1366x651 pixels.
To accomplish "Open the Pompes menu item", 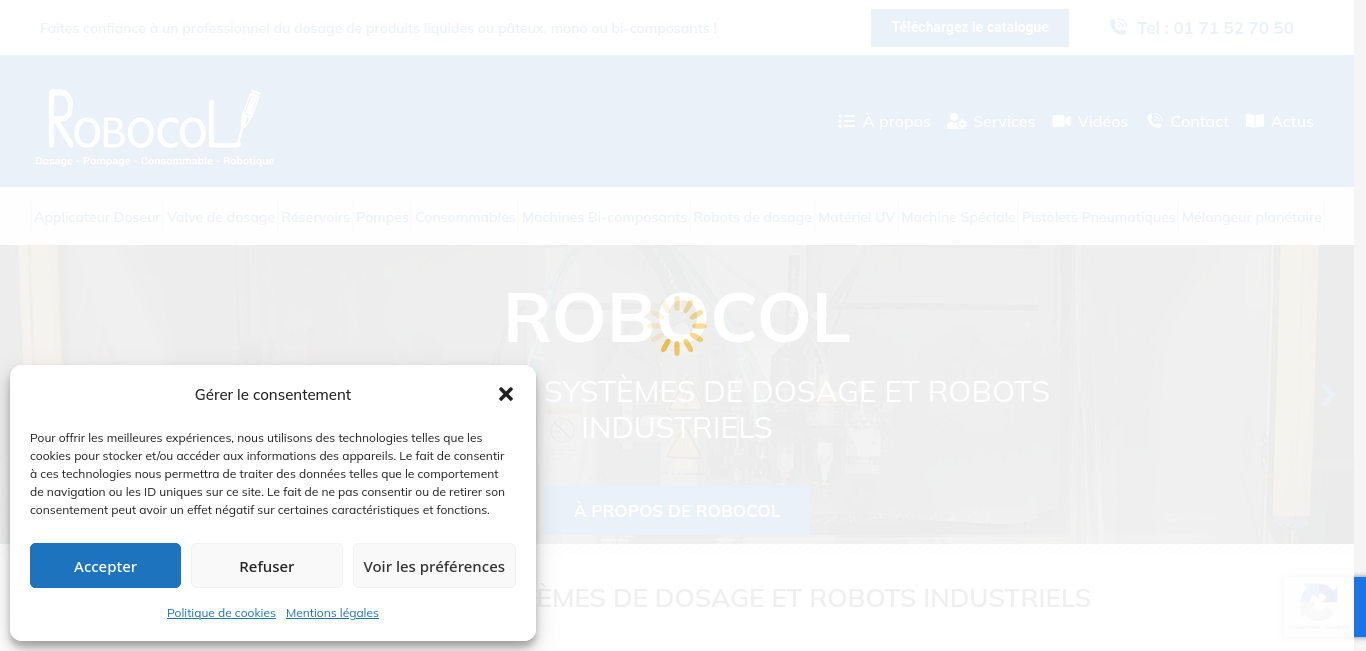I will point(383,217).
